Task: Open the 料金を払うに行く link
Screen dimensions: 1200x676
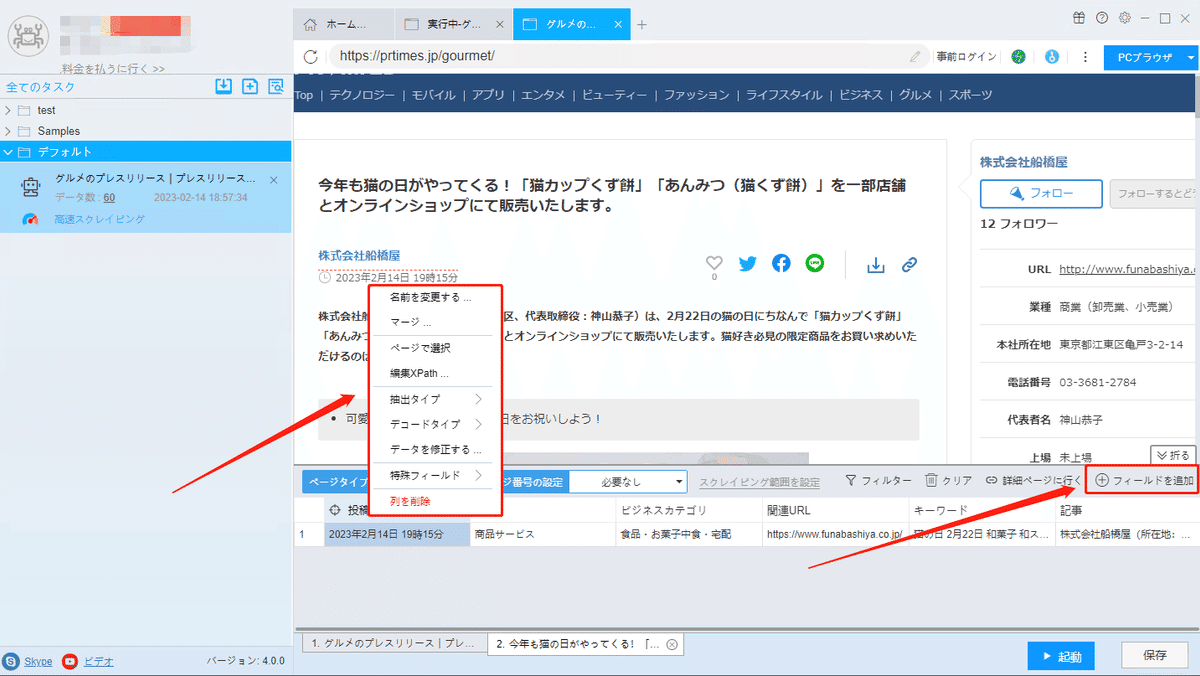Action: click(x=113, y=68)
